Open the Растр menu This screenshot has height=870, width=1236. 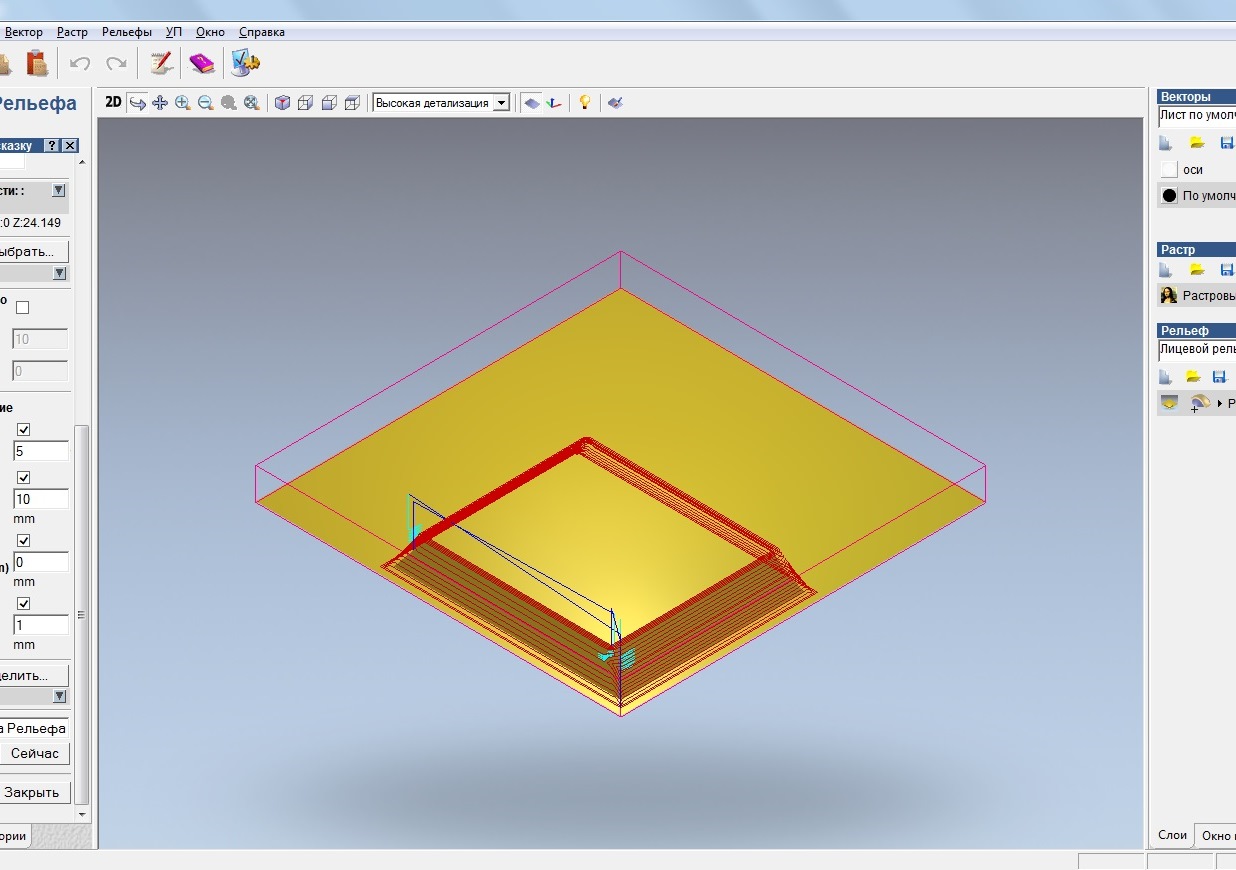(72, 32)
